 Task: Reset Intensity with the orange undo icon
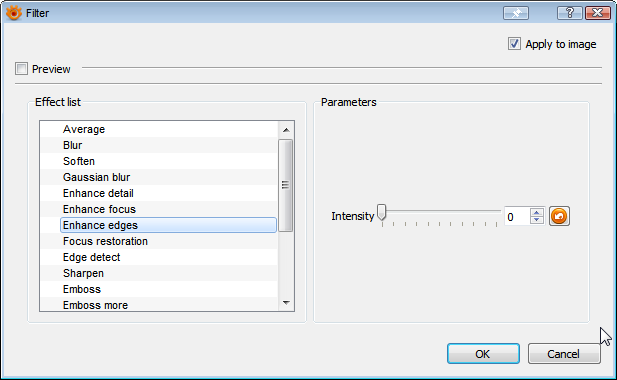click(x=559, y=216)
